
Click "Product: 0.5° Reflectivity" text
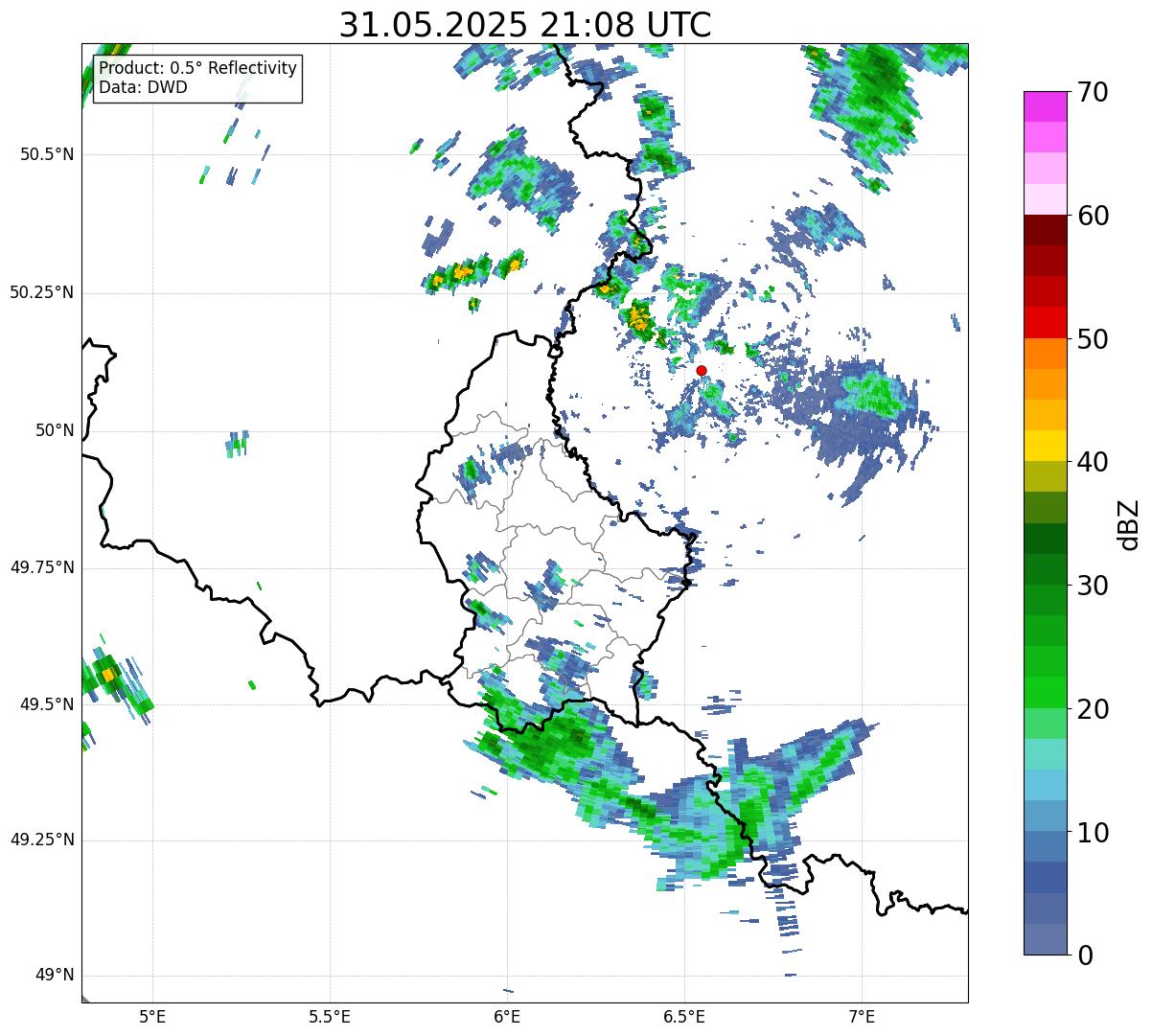[198, 68]
